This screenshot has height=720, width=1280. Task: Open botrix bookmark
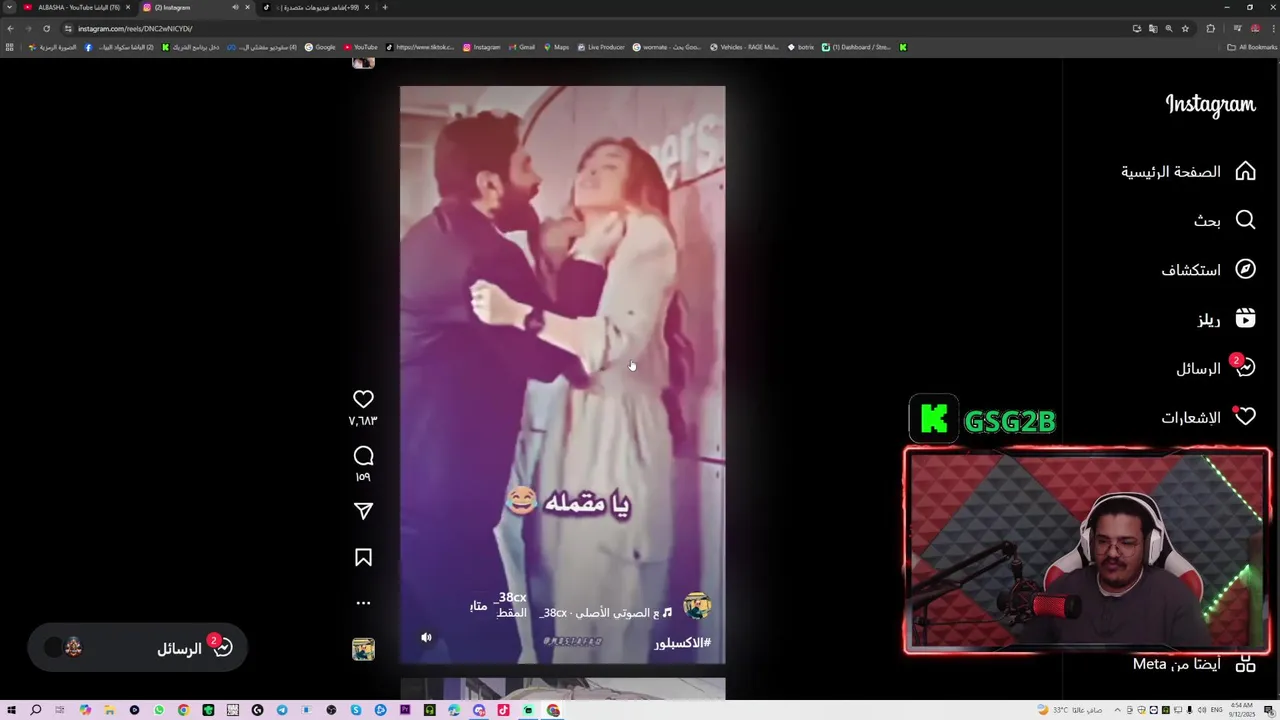click(x=801, y=47)
